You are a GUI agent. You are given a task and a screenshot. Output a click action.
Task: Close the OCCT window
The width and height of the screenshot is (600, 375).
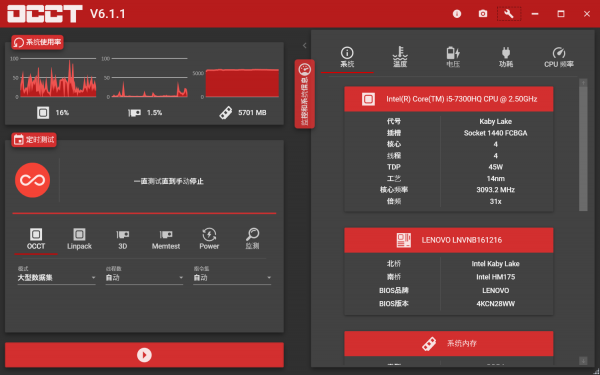coord(587,14)
